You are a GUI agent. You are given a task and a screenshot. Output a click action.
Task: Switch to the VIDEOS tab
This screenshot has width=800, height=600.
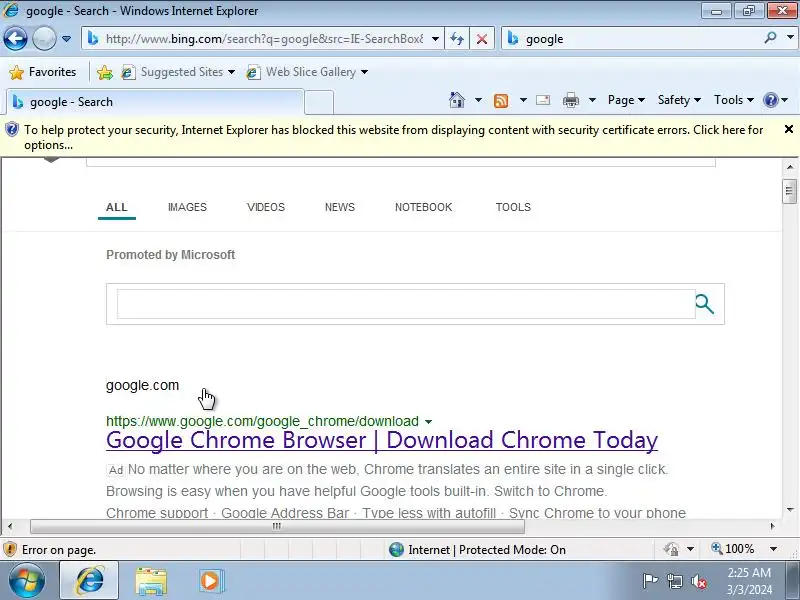click(266, 207)
